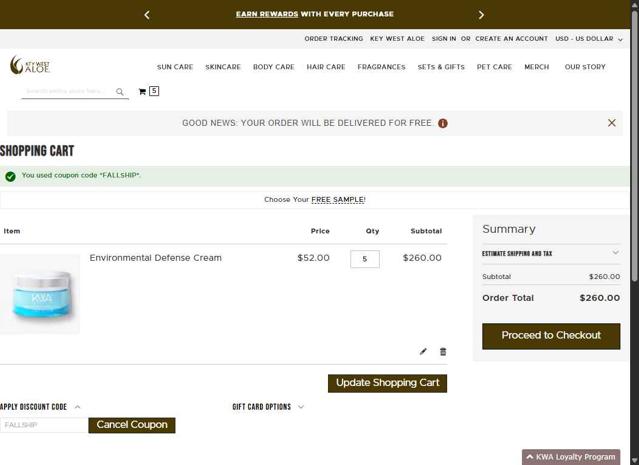Edit the Environmental Defense Cream item
This screenshot has width=639, height=465.
pos(423,351)
